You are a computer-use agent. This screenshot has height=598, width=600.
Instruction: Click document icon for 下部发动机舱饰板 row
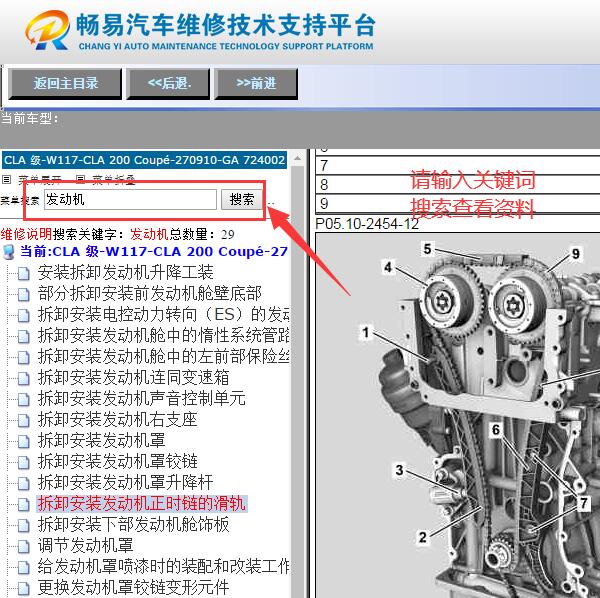click(x=23, y=525)
